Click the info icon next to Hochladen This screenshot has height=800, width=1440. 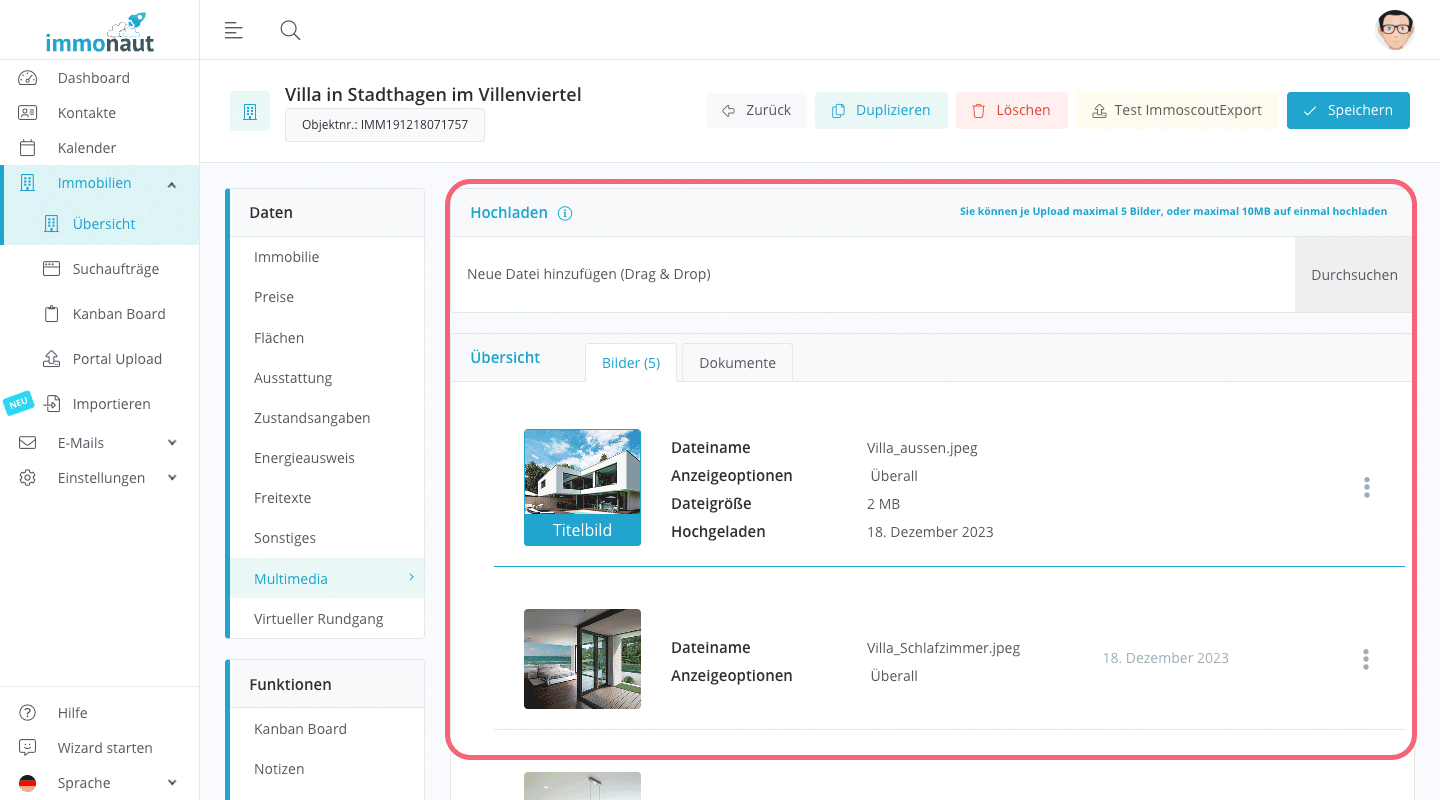click(565, 212)
